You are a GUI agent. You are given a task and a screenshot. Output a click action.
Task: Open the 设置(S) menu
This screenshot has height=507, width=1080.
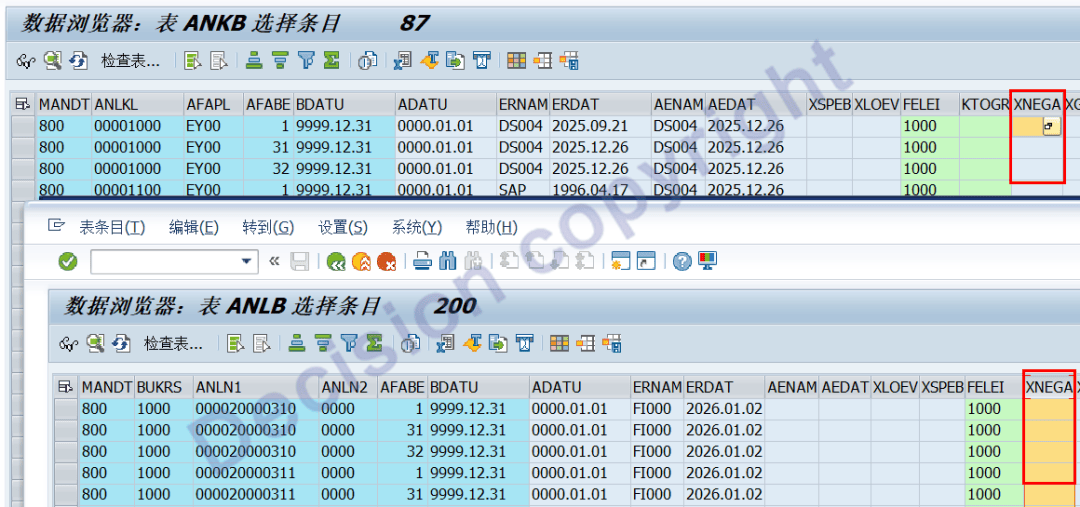point(343,227)
